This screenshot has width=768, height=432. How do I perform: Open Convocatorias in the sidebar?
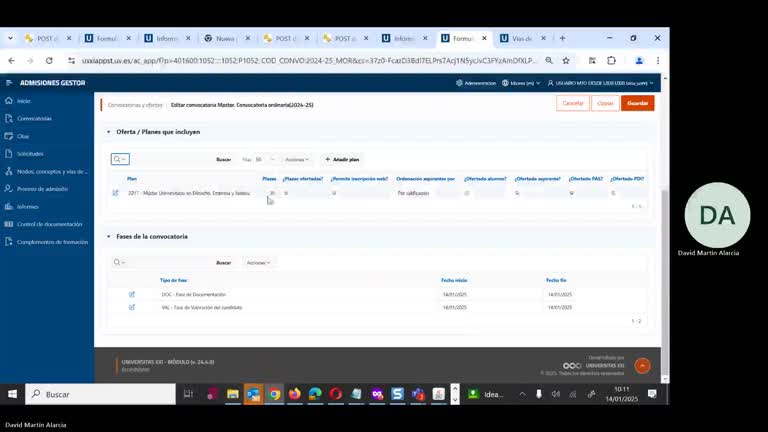tap(34, 119)
